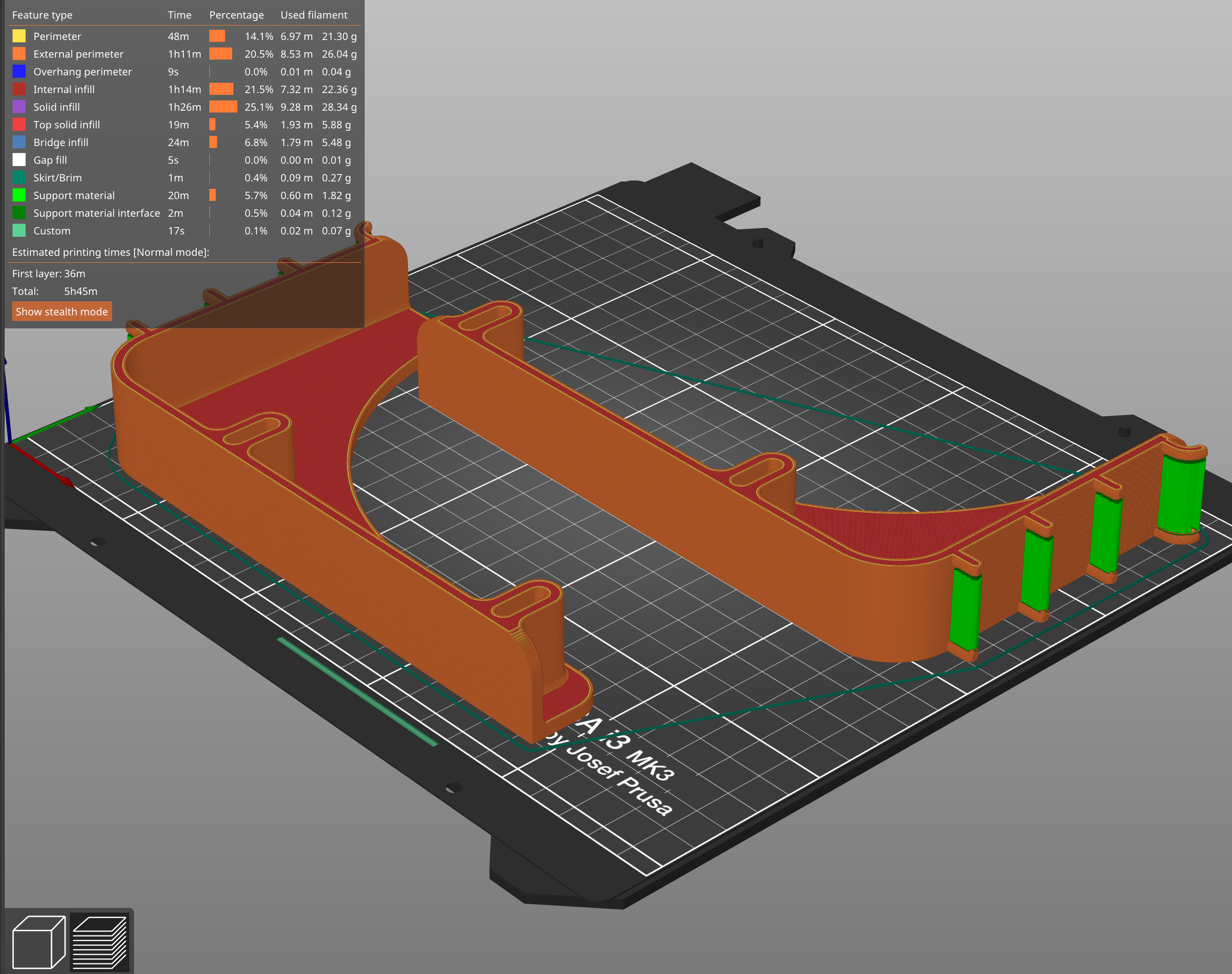Select the sliced layers preview icon

[x=99, y=942]
